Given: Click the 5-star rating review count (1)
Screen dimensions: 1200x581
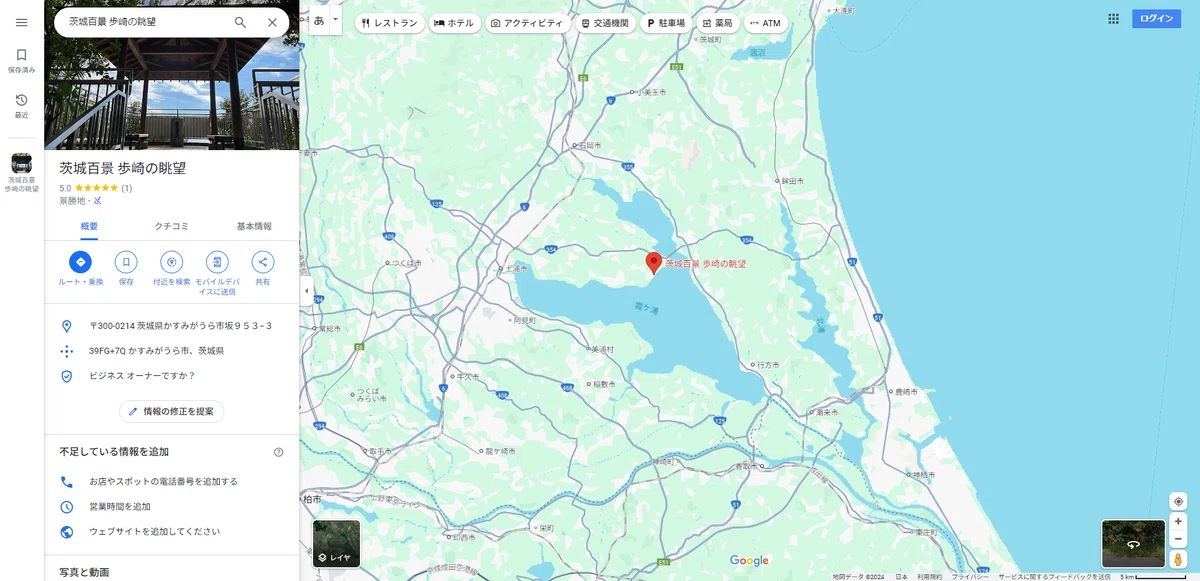Looking at the screenshot, I should click(127, 188).
